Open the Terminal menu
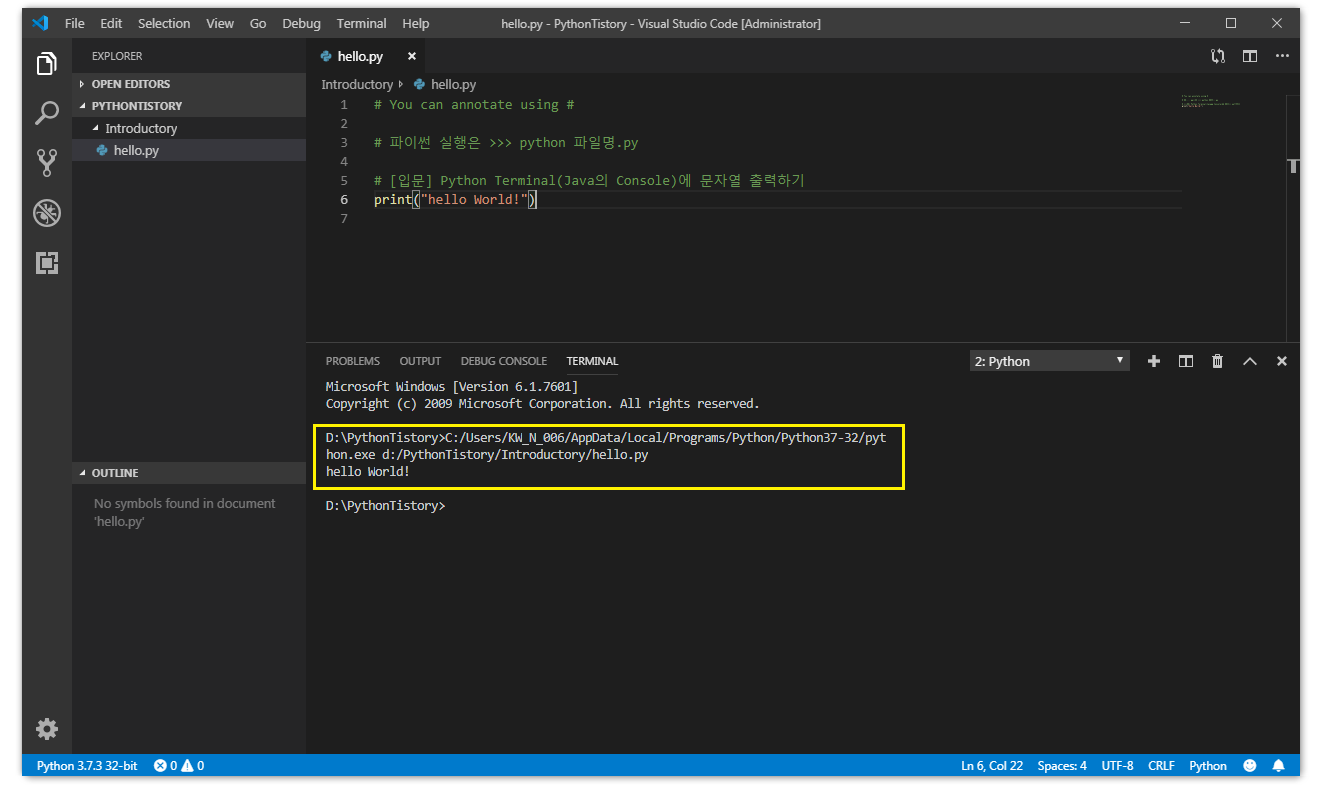 coord(362,23)
